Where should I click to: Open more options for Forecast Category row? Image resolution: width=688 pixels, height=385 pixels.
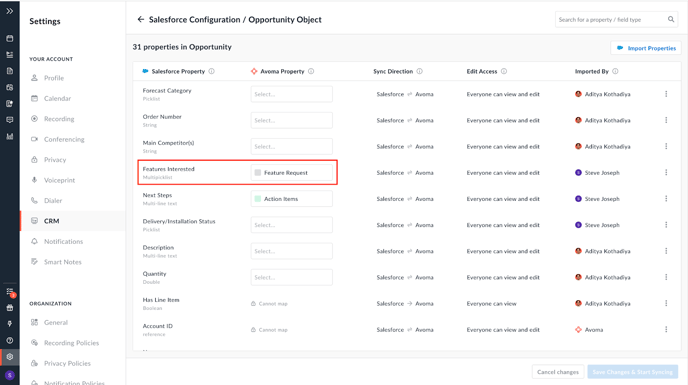[x=666, y=94]
